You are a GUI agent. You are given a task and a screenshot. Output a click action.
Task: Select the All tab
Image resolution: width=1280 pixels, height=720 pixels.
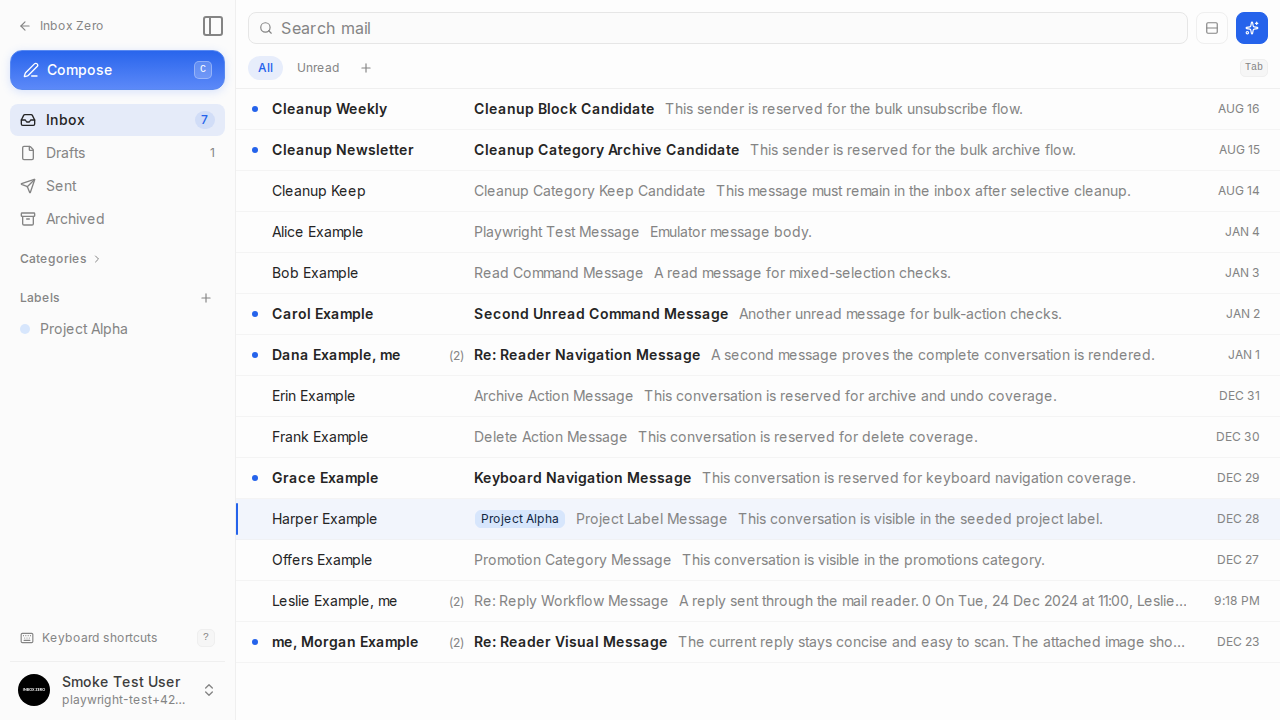265,68
